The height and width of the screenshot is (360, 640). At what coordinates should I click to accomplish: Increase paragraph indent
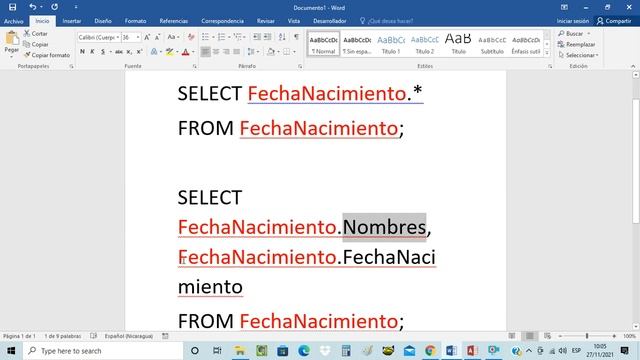(x=267, y=37)
